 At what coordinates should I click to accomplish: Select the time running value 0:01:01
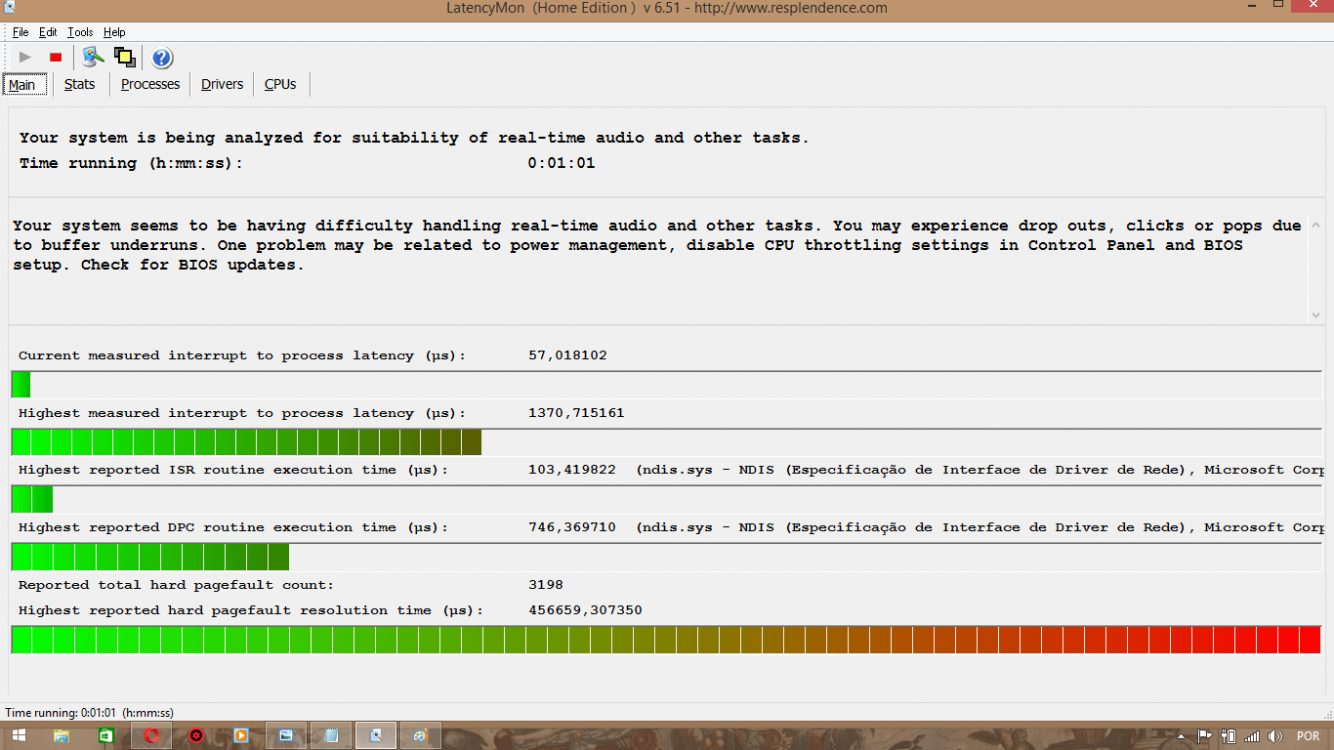[x=562, y=163]
